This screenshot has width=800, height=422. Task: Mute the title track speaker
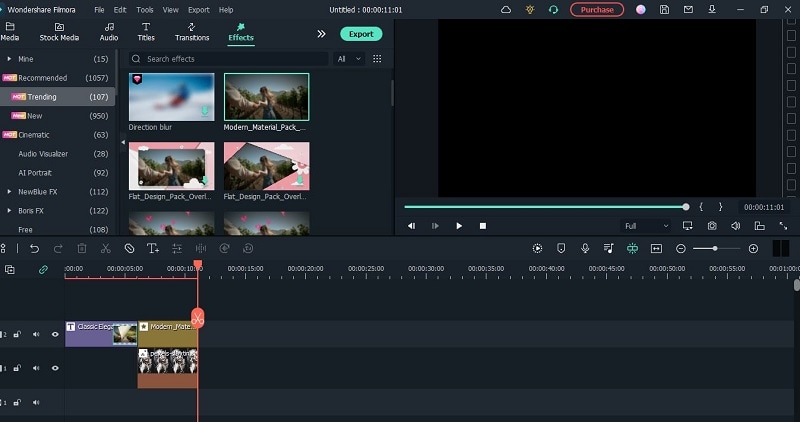36,334
